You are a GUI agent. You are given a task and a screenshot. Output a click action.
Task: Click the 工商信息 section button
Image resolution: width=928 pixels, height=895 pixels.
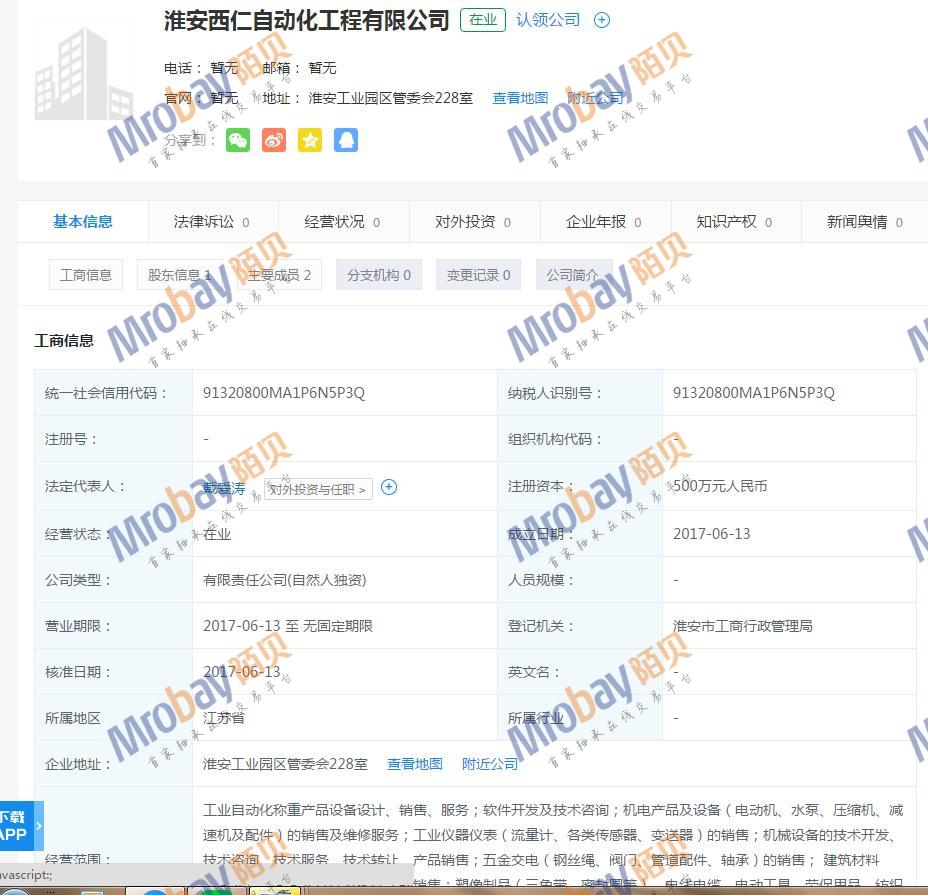tap(86, 275)
